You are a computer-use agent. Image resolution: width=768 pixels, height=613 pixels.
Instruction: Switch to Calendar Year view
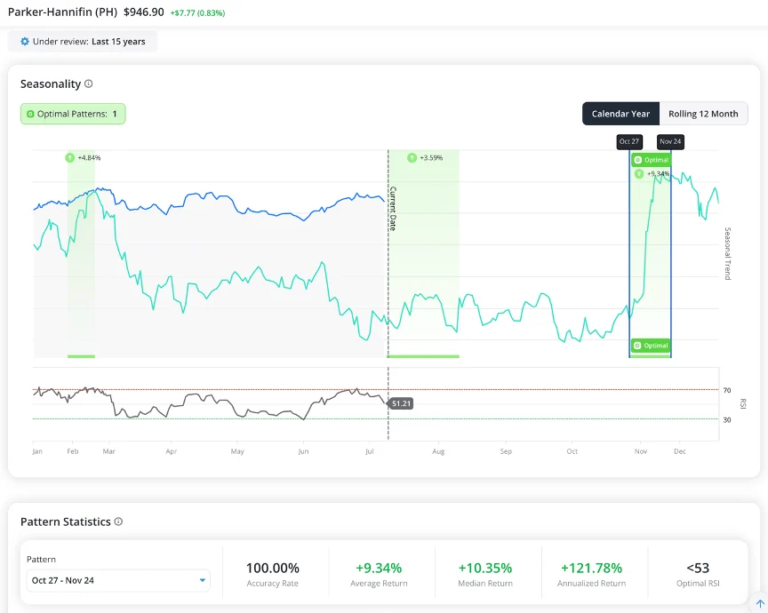pos(621,114)
